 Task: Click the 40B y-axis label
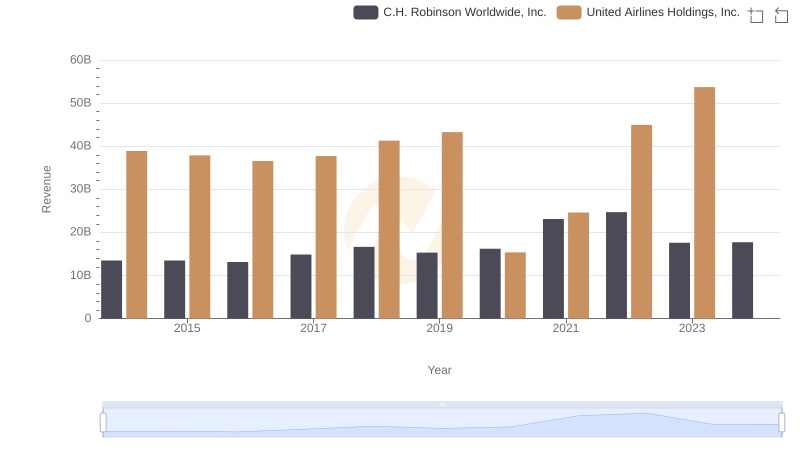click(81, 146)
